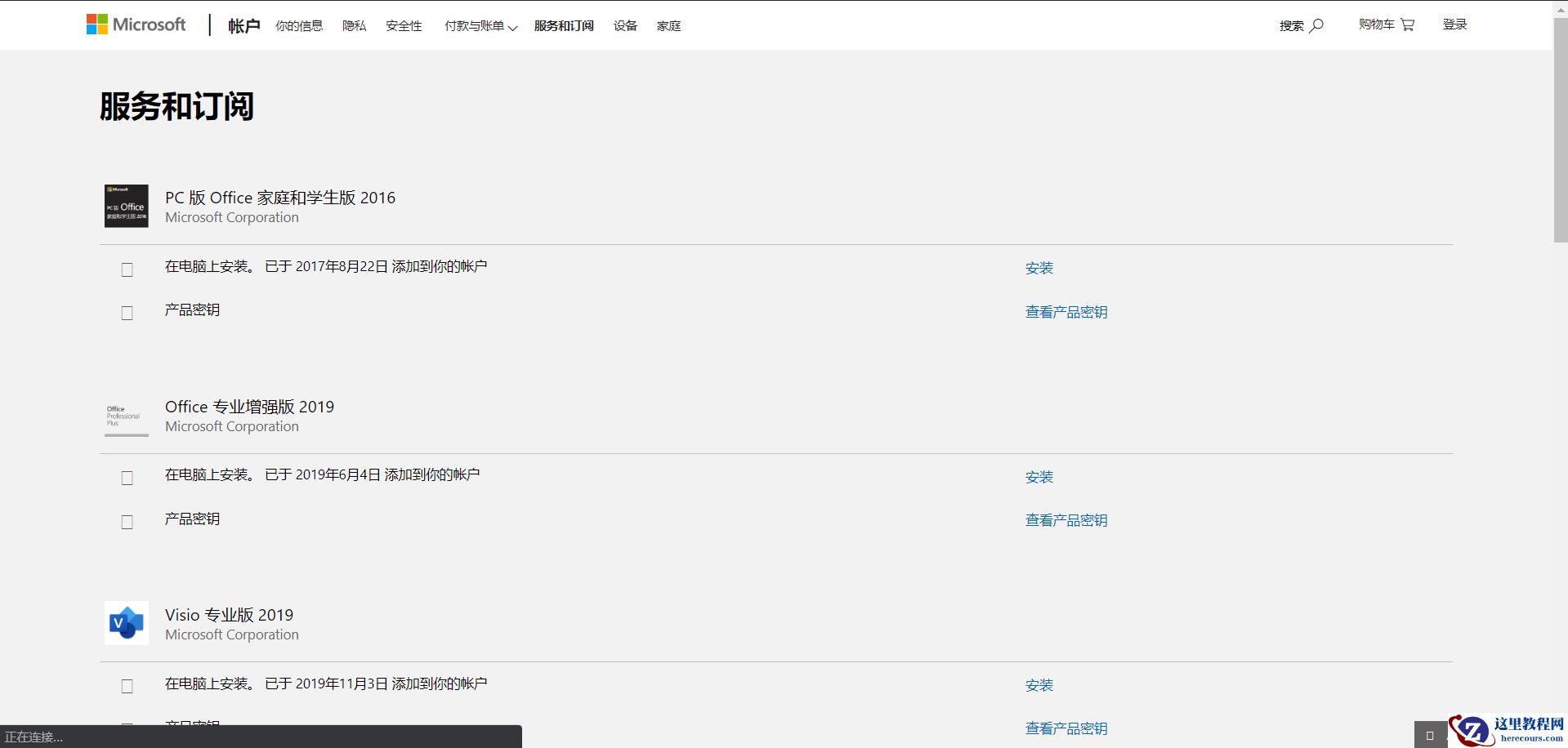Viewport: 1568px width, 748px height.
Task: Click the Office 家庭和学生版 2016 product icon
Action: (x=126, y=206)
